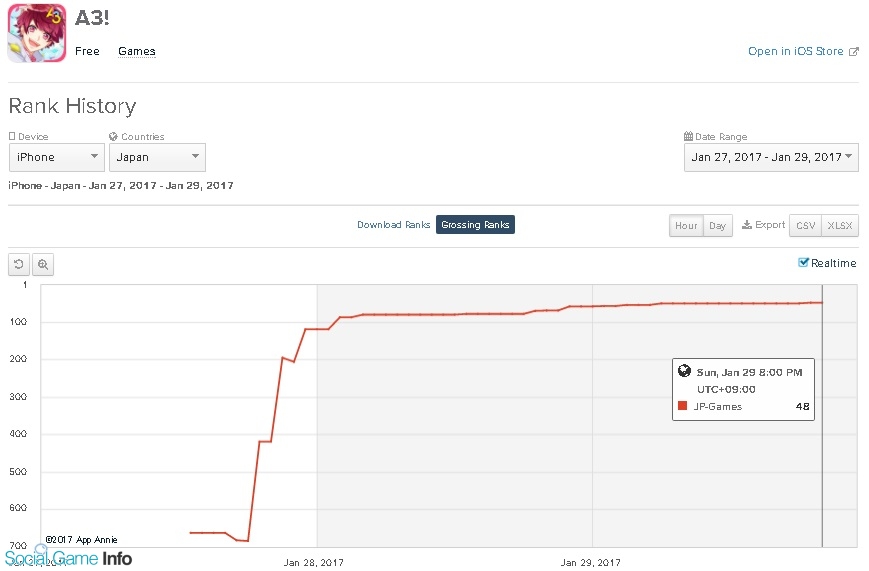Switch to Download Ranks tab
869x571 pixels.
[393, 225]
